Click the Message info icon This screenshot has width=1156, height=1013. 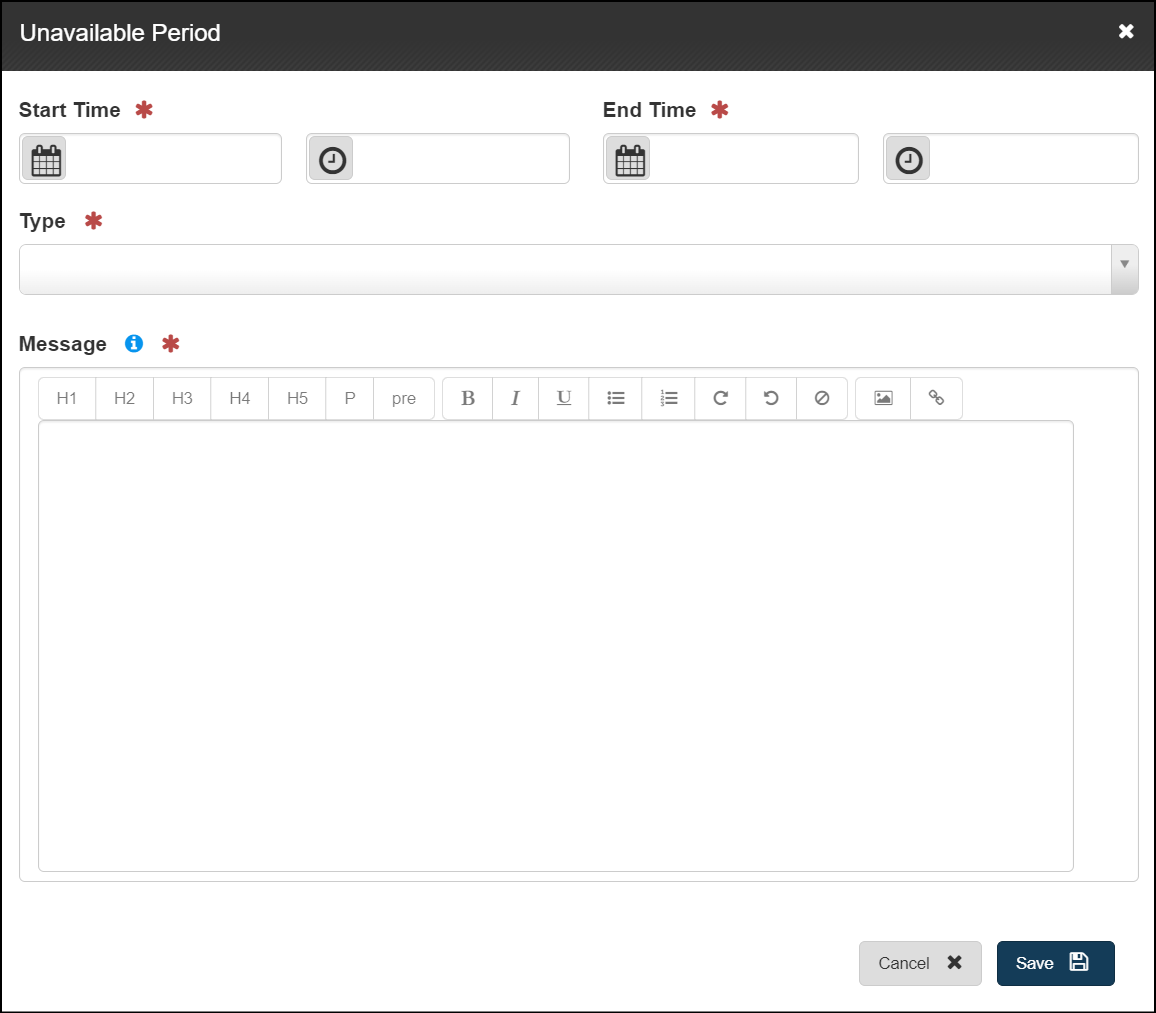(x=134, y=343)
